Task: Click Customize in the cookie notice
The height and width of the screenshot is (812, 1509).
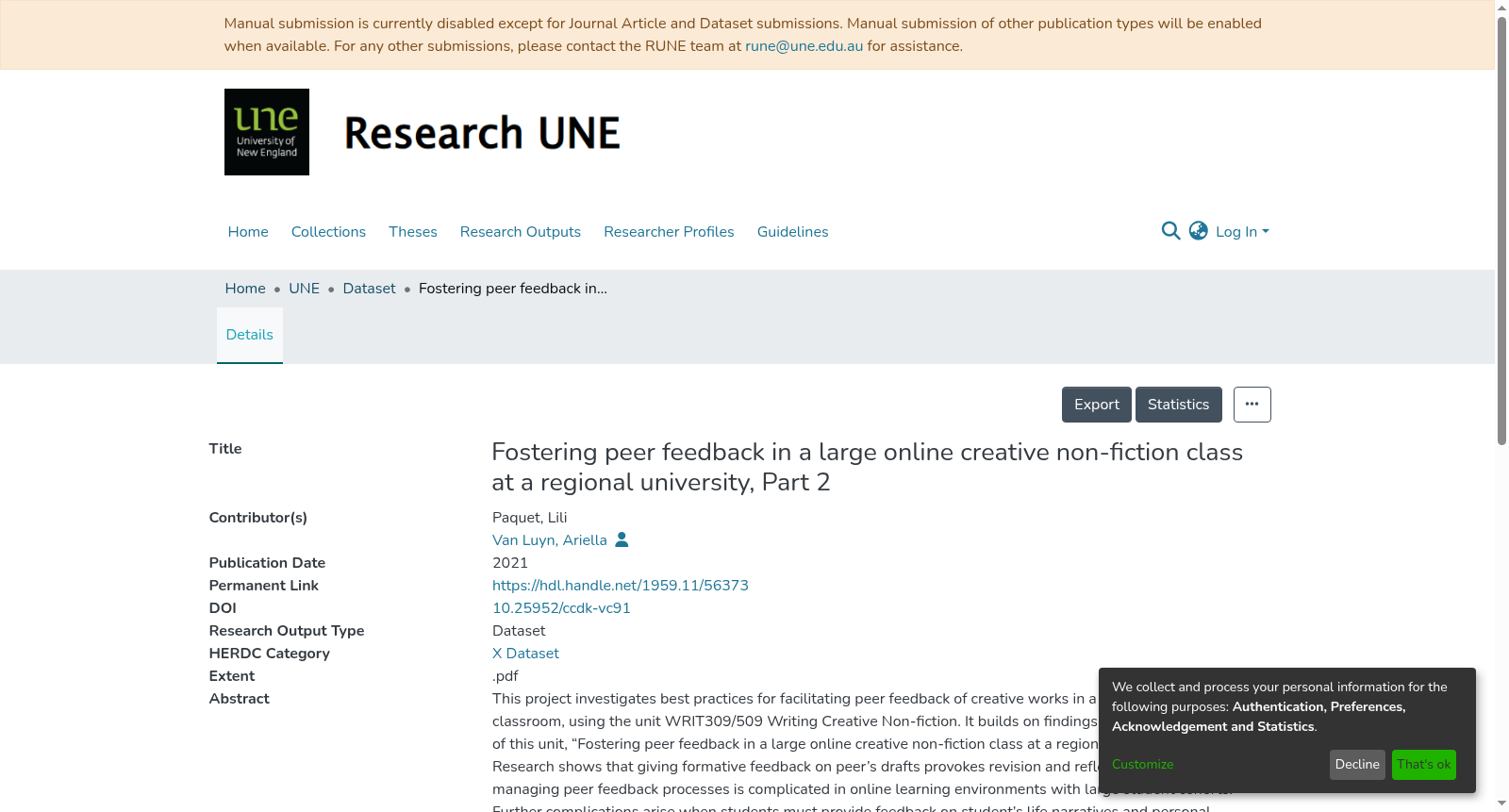Action: coord(1142,765)
